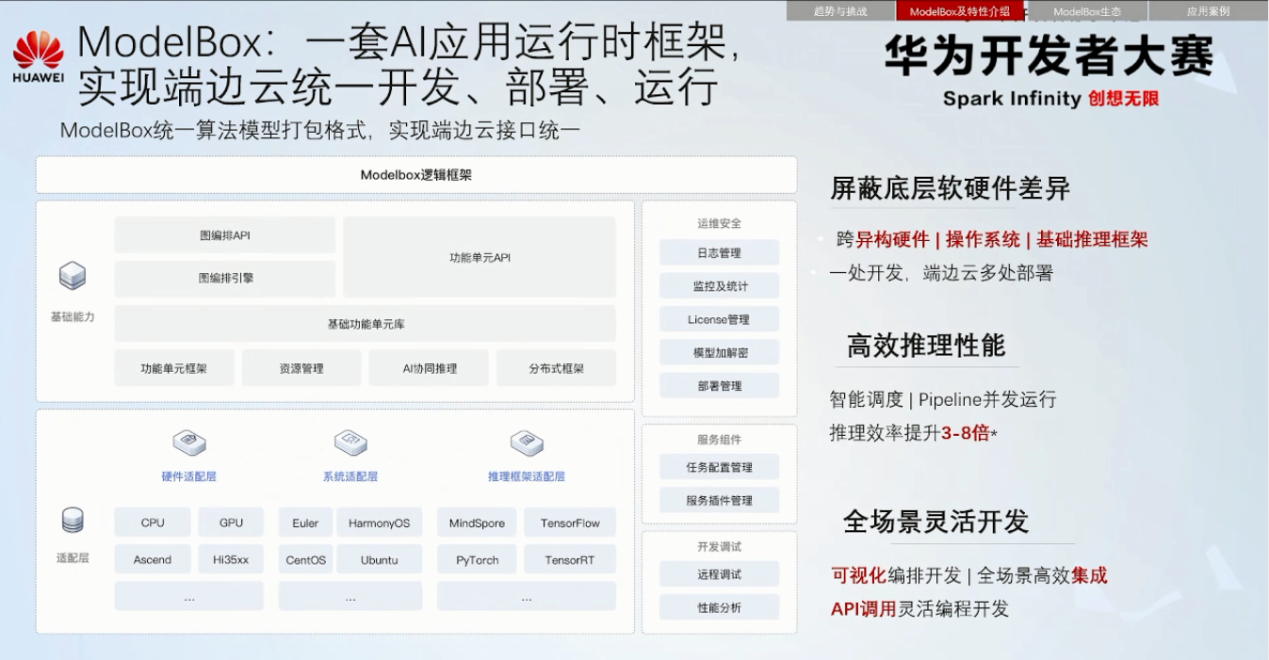Image resolution: width=1269 pixels, height=660 pixels.
Task: Click the TensorFlow box
Action: (x=570, y=522)
